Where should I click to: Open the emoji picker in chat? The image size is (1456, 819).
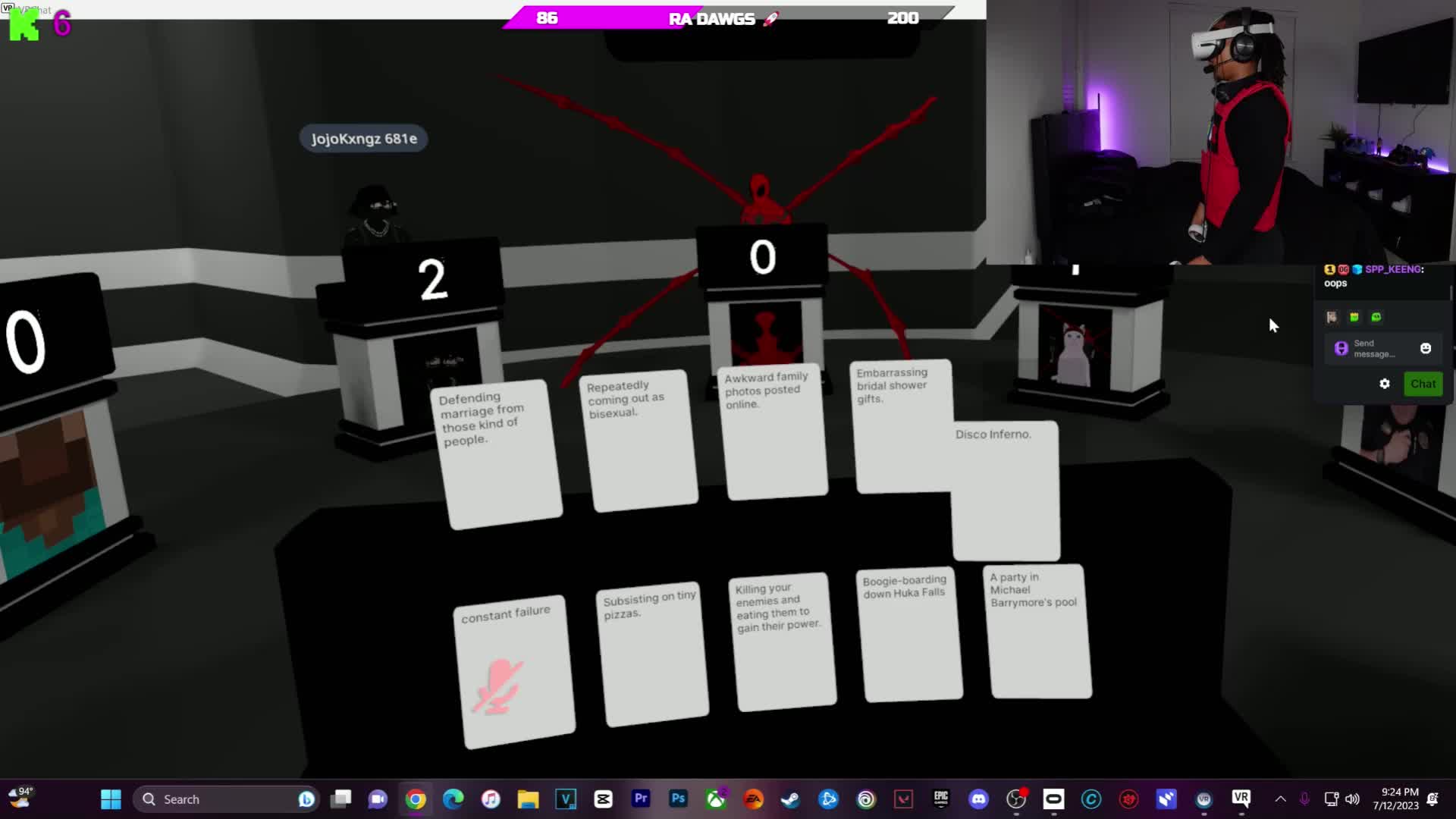tap(1426, 348)
